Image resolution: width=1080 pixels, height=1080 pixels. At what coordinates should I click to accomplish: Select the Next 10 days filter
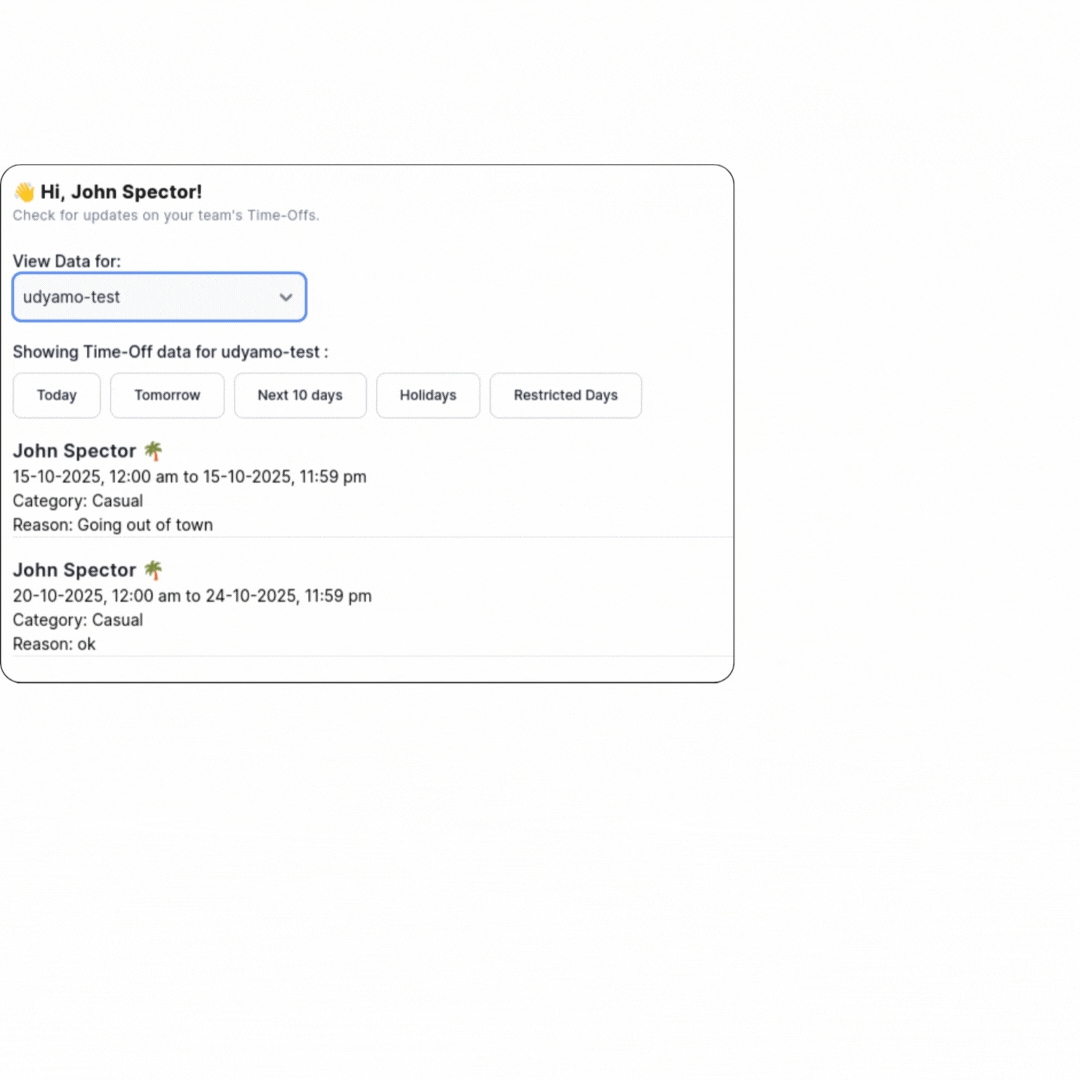click(x=300, y=395)
